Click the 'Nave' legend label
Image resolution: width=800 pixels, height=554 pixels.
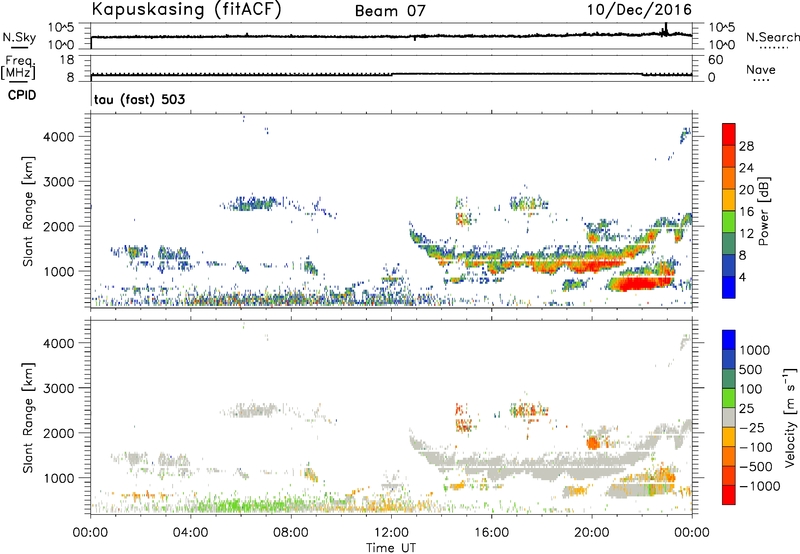[761, 69]
